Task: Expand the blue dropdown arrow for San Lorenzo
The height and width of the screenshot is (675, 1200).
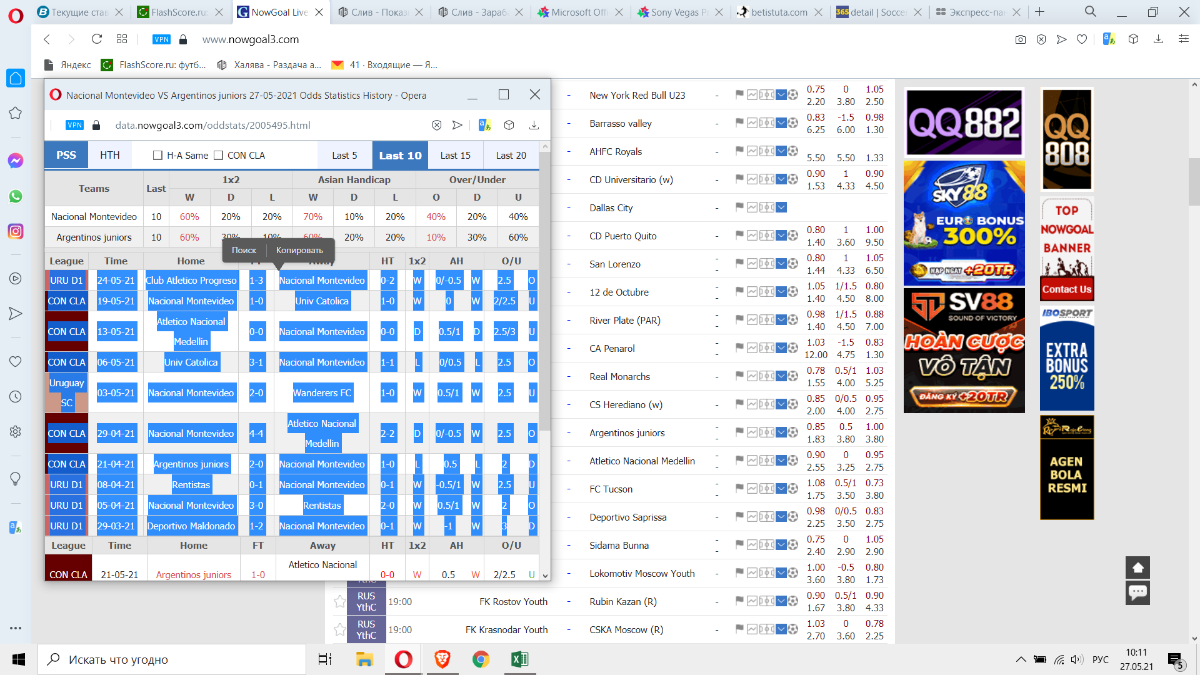Action: (x=781, y=264)
